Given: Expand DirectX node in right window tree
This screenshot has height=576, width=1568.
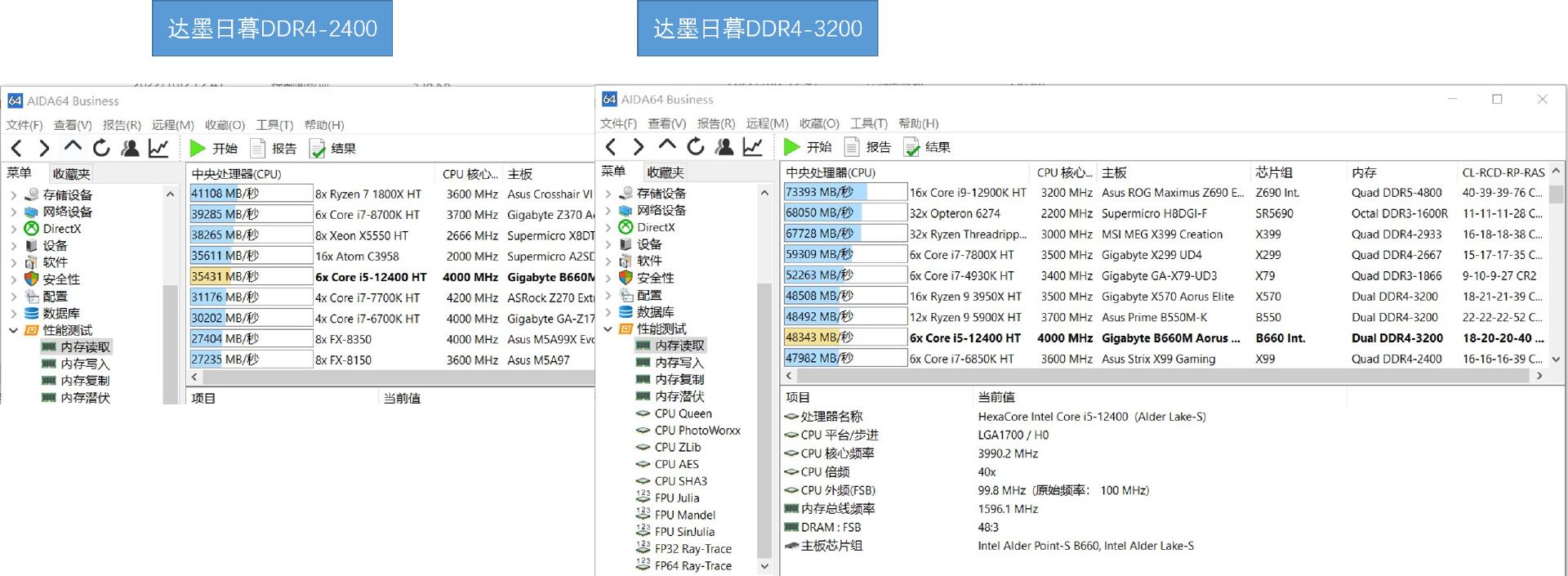Looking at the screenshot, I should click(608, 227).
